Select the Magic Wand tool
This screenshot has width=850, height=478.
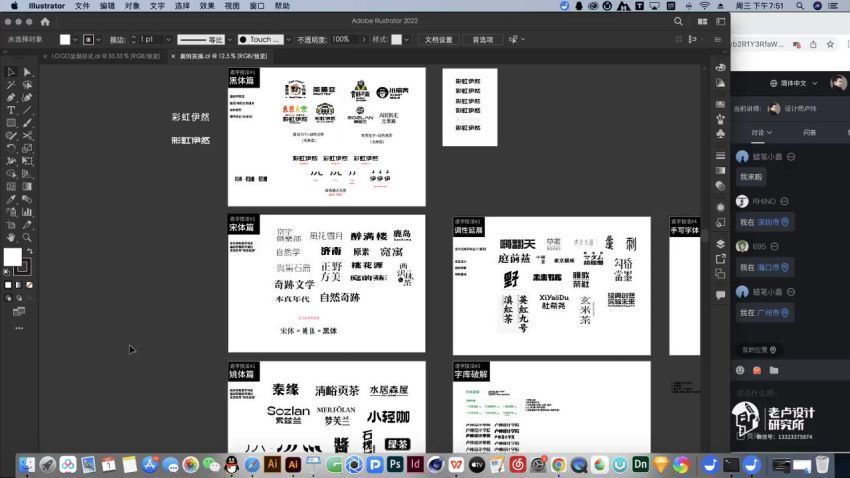[11, 85]
